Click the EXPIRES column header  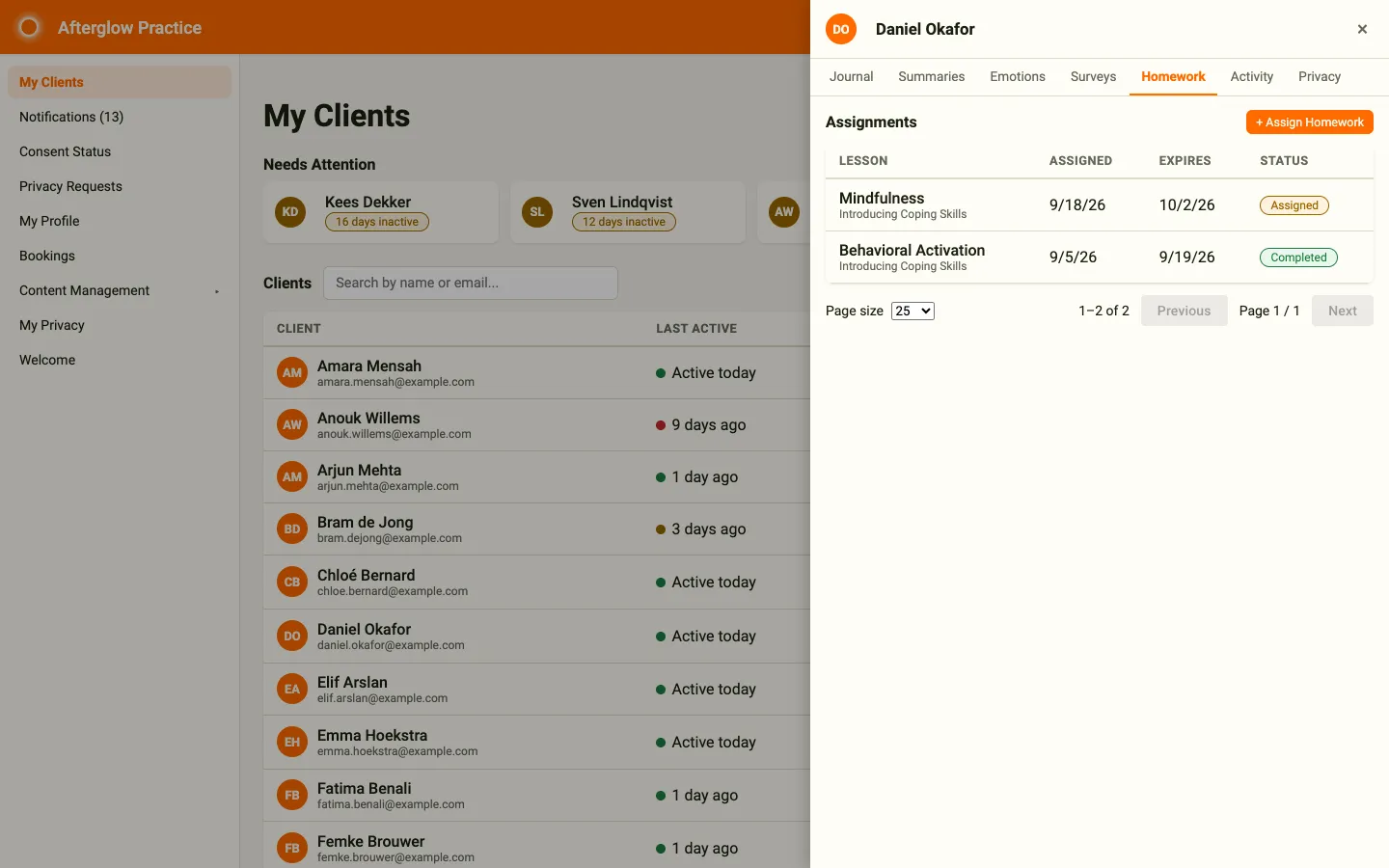pyautogui.click(x=1185, y=161)
